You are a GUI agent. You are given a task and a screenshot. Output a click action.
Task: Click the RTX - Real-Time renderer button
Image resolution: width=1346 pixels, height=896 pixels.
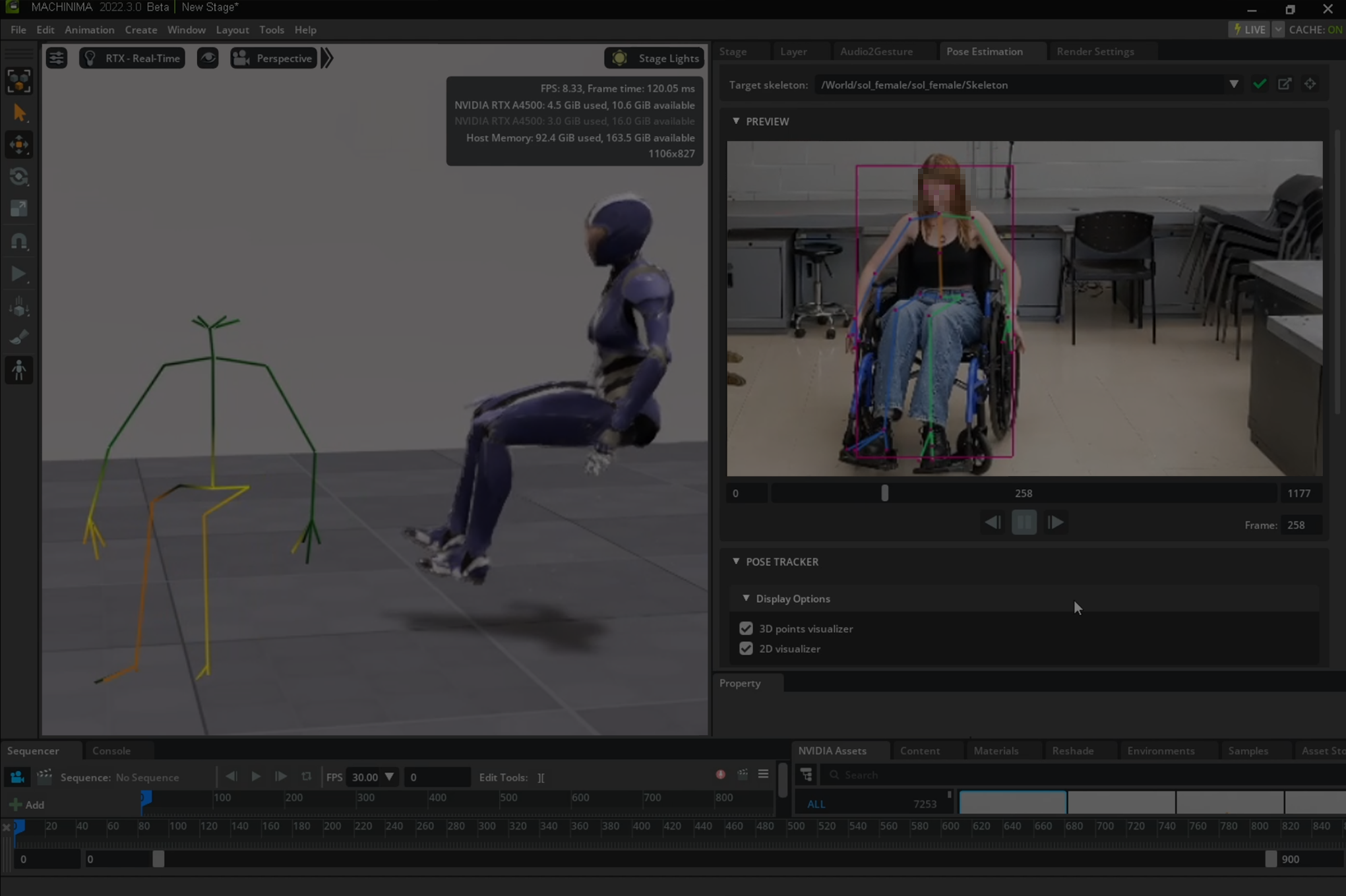(132, 58)
